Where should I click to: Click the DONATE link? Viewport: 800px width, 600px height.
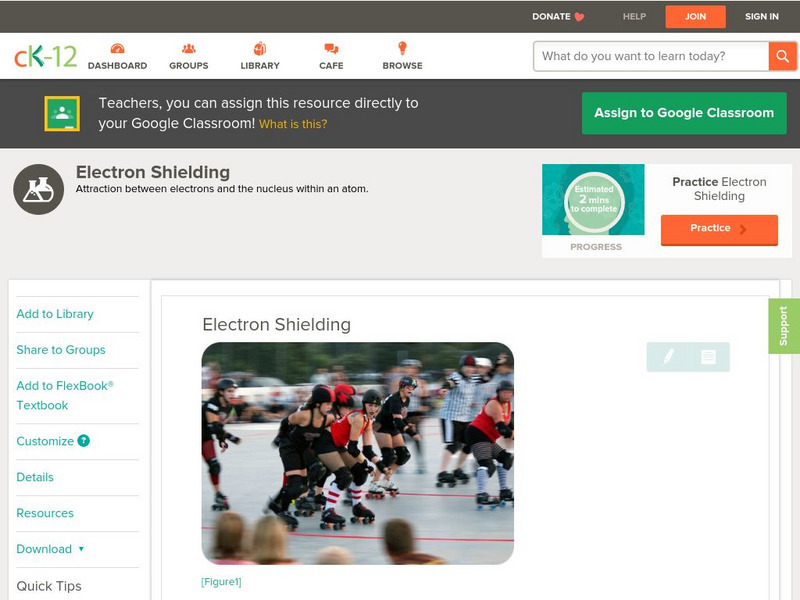pos(551,17)
